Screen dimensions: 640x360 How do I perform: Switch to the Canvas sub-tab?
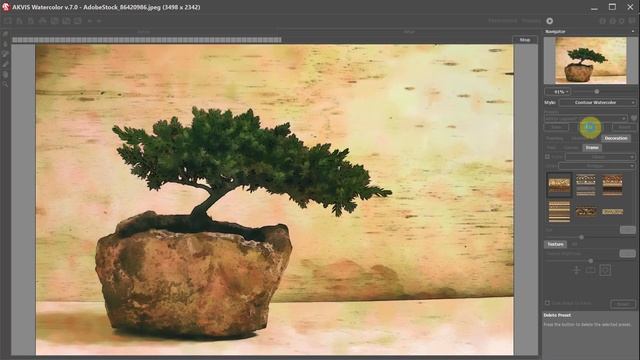[x=571, y=147]
